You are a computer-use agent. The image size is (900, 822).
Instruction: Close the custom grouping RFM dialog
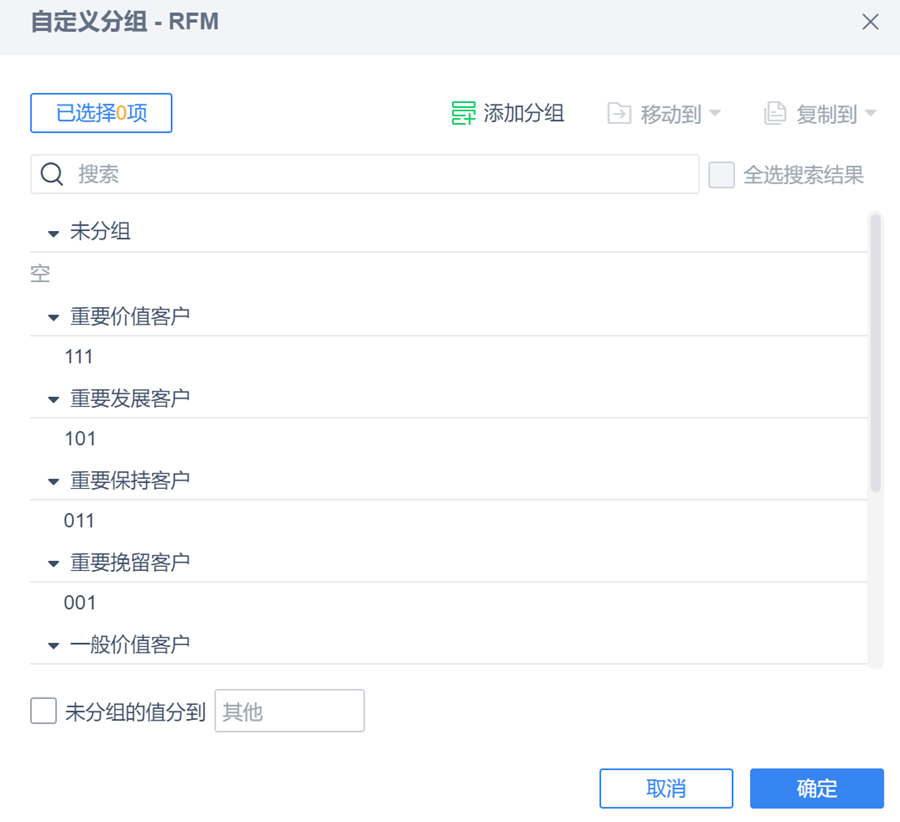click(x=870, y=22)
